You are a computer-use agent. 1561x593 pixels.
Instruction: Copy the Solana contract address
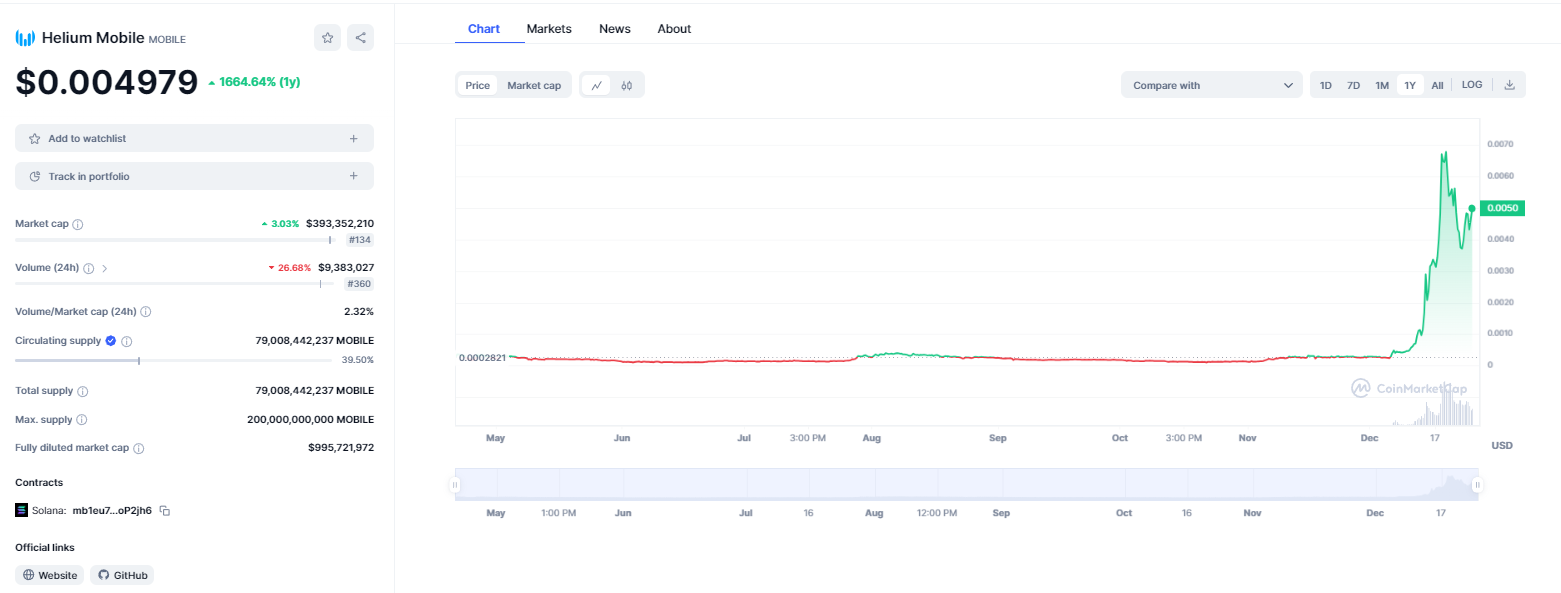point(165,511)
